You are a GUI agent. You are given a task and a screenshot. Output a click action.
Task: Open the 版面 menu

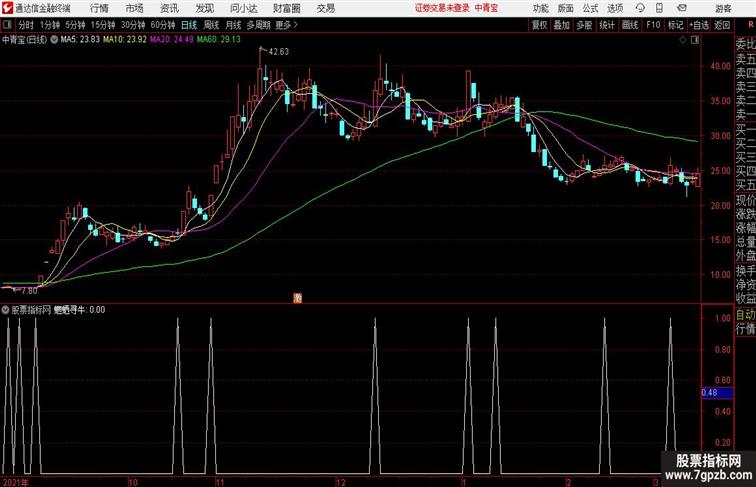(566, 8)
